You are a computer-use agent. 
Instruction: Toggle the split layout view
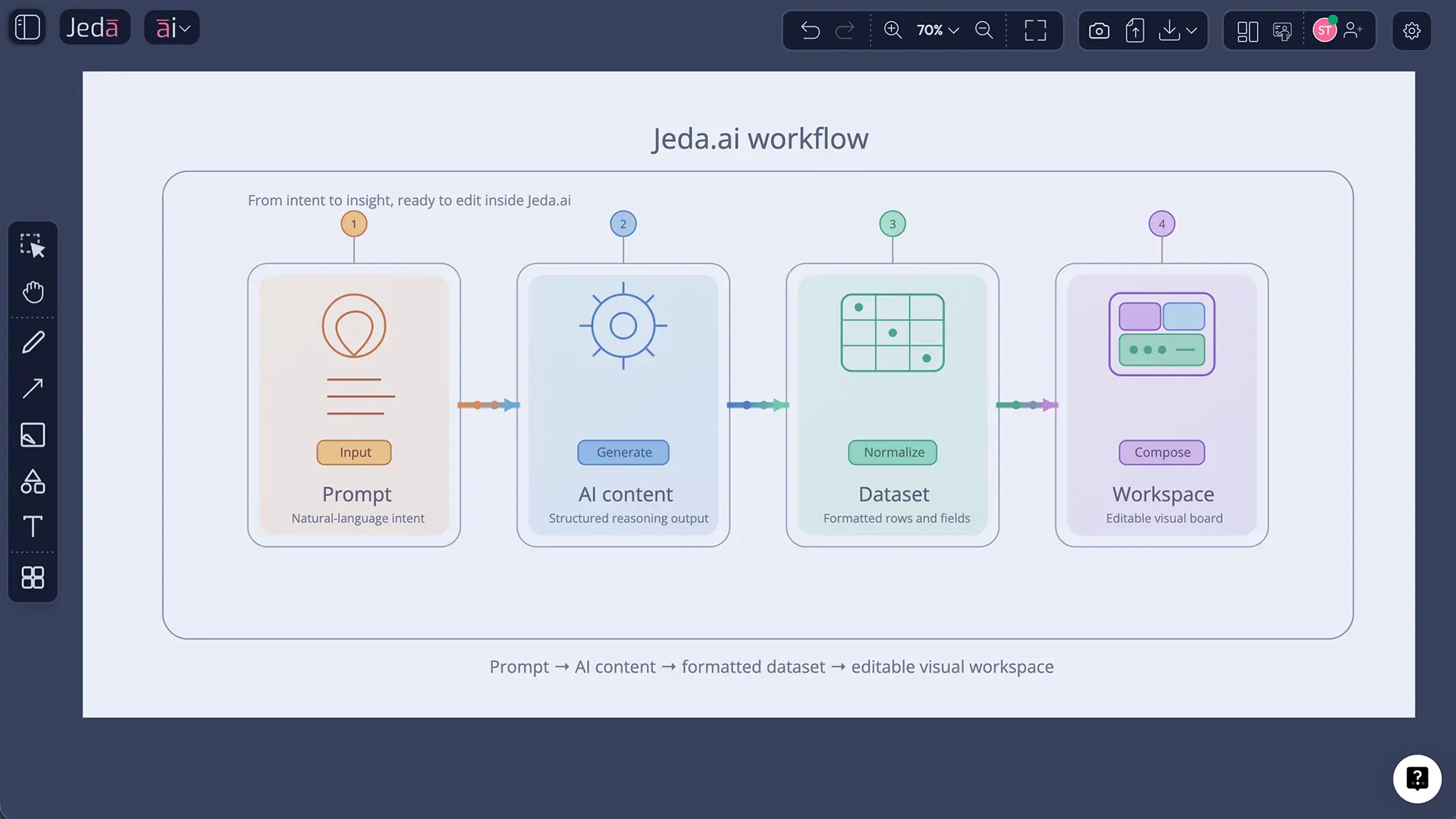1247,31
